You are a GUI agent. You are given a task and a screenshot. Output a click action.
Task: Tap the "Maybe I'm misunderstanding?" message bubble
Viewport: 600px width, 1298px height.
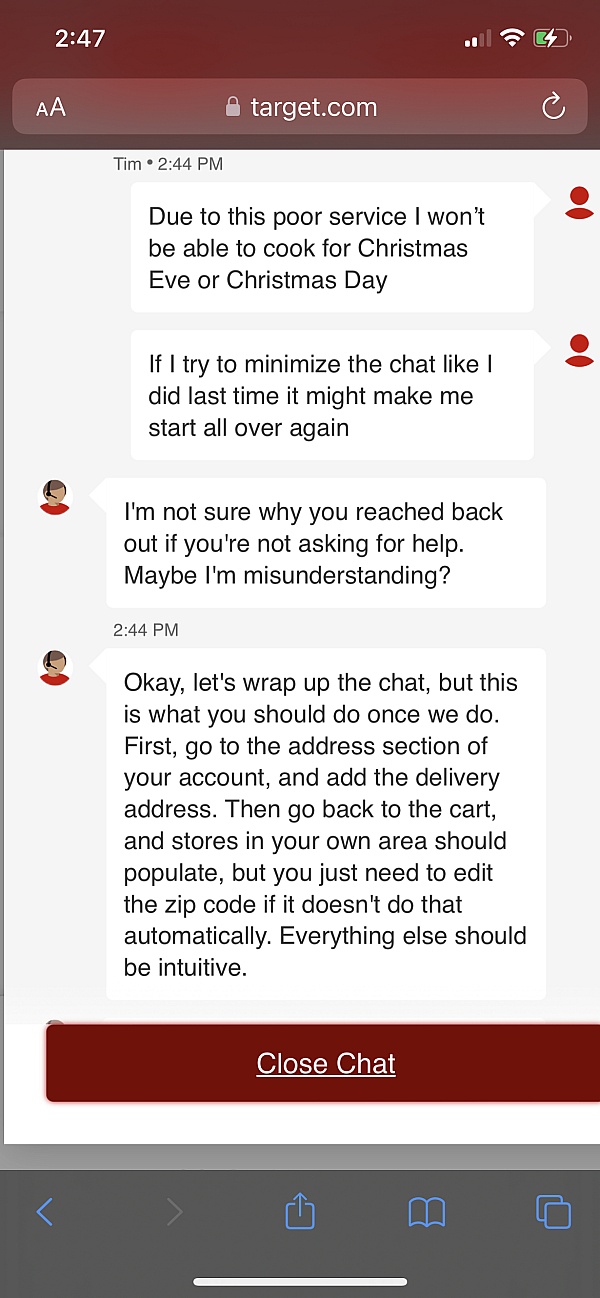tap(326, 543)
